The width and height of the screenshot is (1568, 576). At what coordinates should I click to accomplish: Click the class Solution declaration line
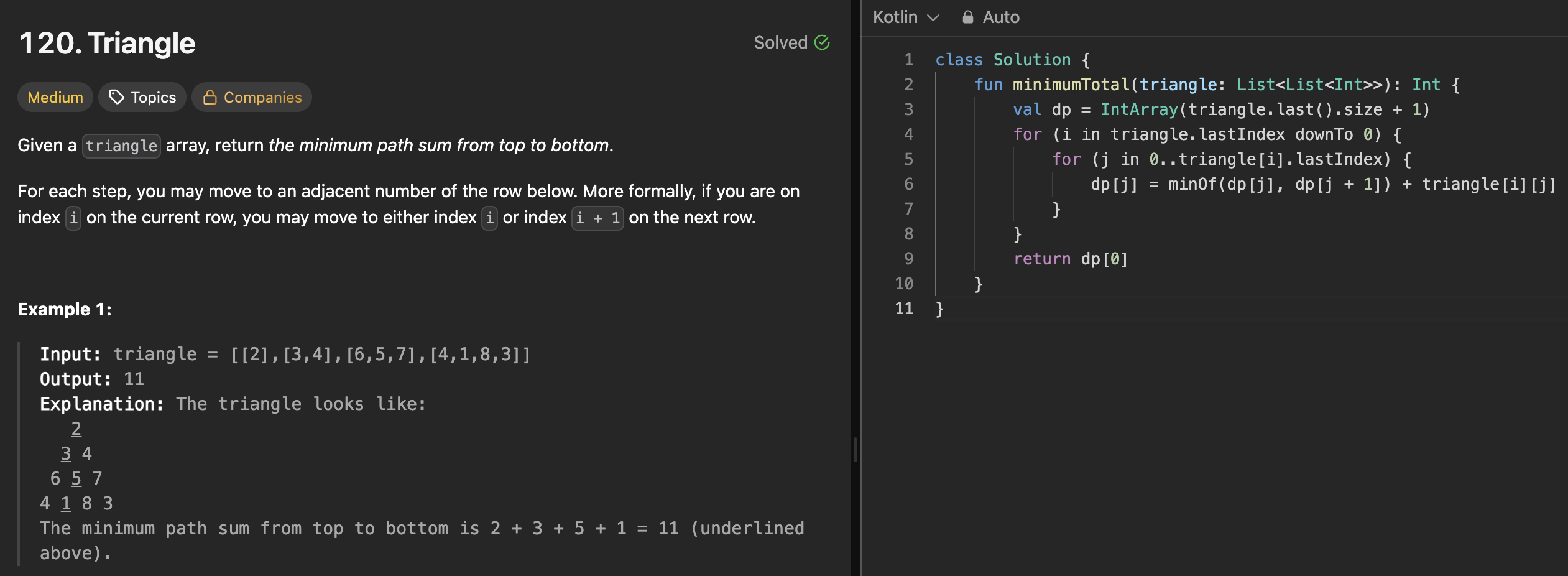1012,60
